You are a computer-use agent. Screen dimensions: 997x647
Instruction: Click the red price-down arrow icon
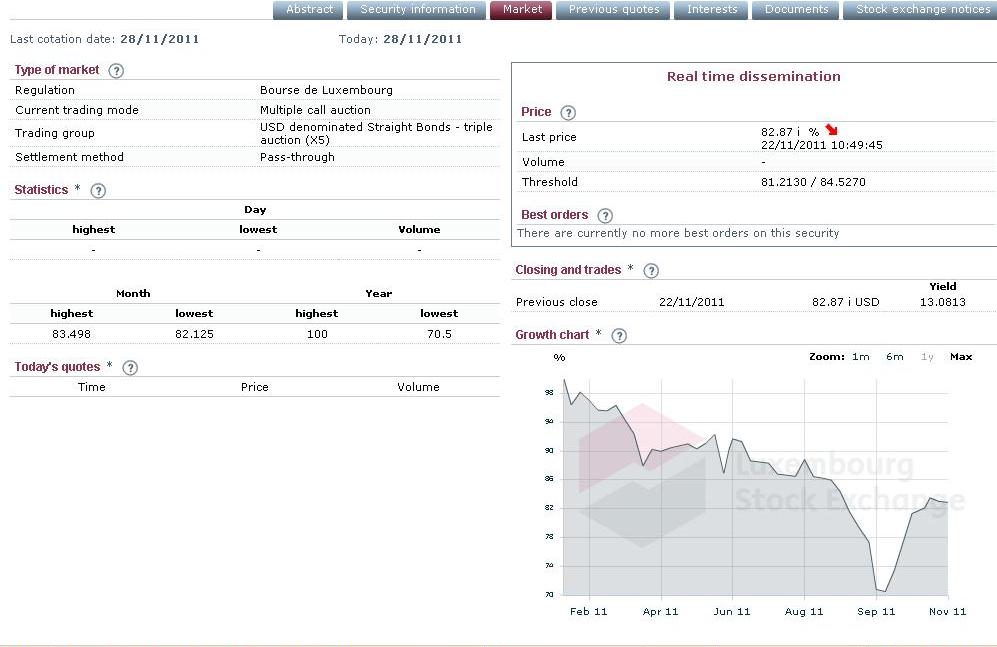click(832, 131)
